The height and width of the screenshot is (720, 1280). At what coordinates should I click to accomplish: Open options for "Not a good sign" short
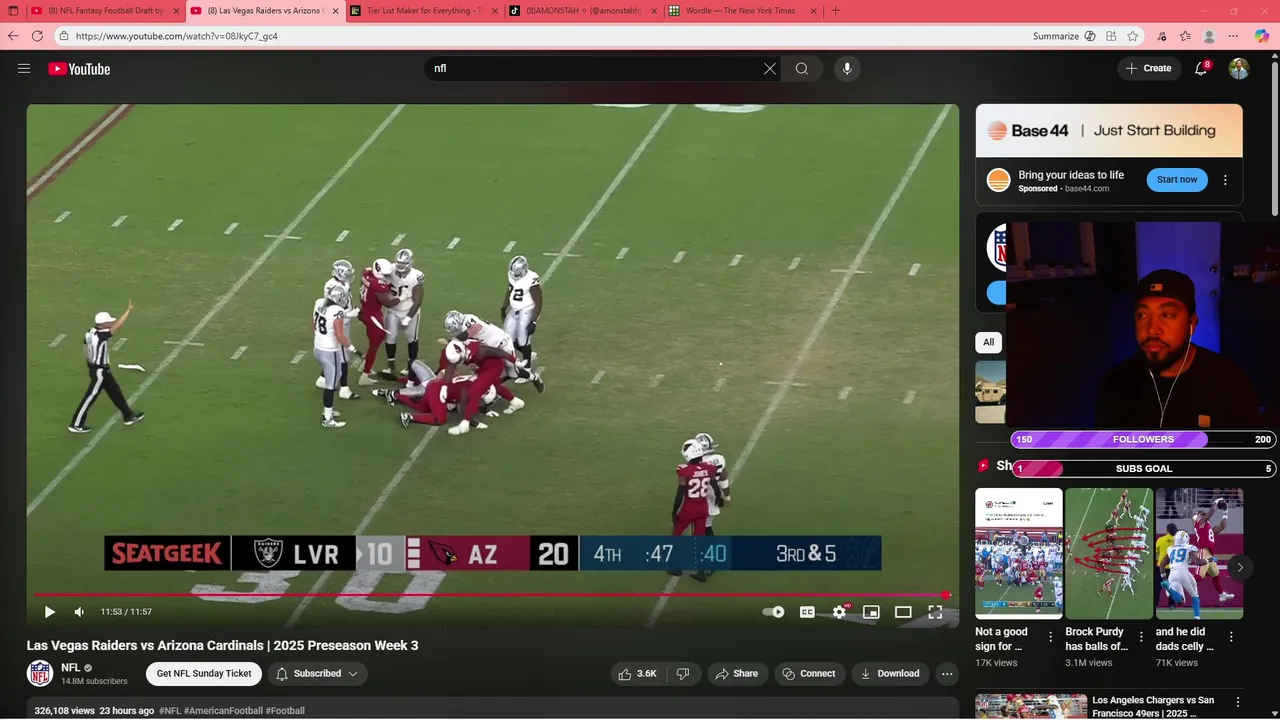1051,637
